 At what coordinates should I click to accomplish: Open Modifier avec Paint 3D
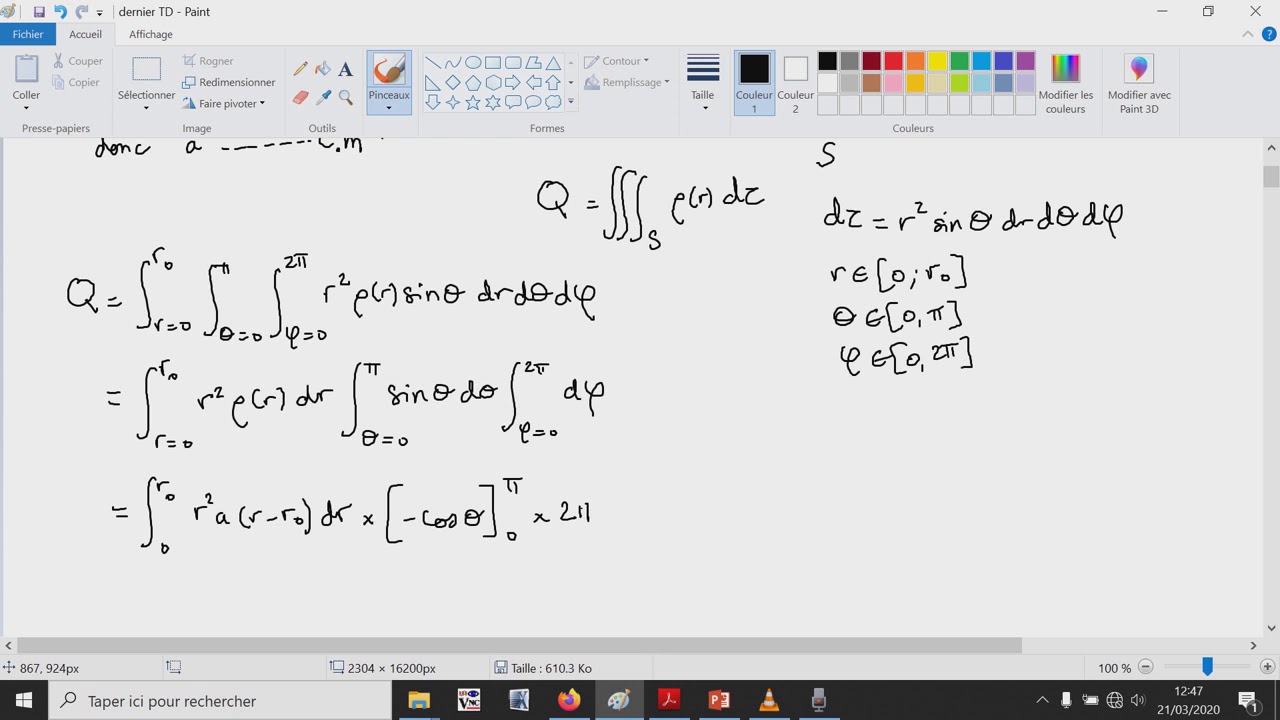coord(1139,84)
